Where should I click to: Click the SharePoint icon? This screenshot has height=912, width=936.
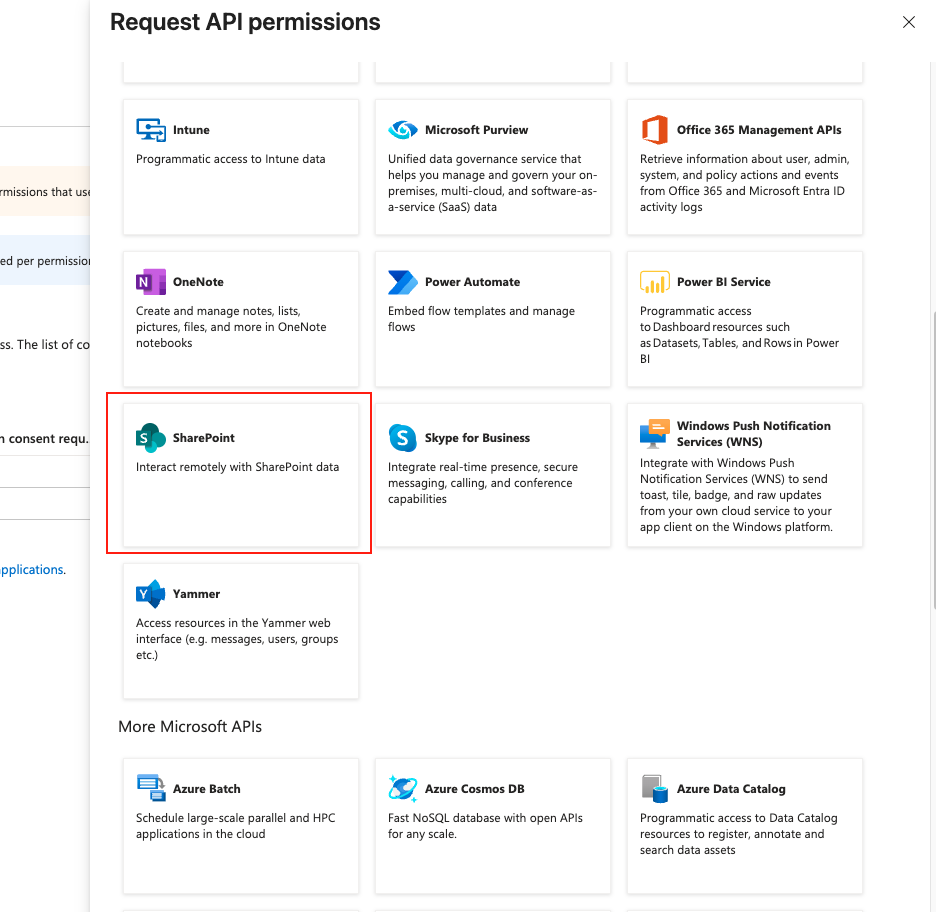click(150, 436)
